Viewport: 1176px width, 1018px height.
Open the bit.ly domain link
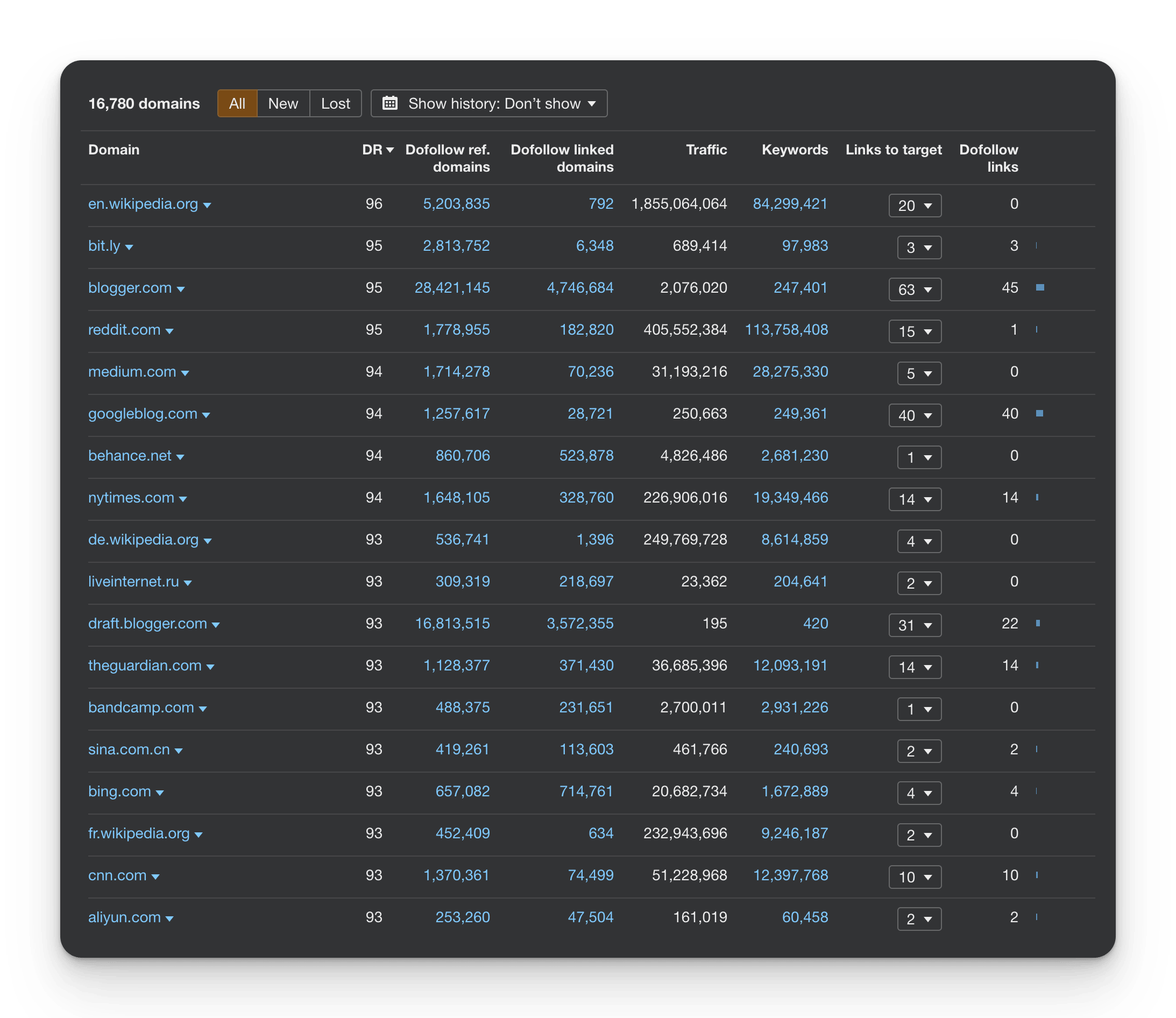coord(104,245)
